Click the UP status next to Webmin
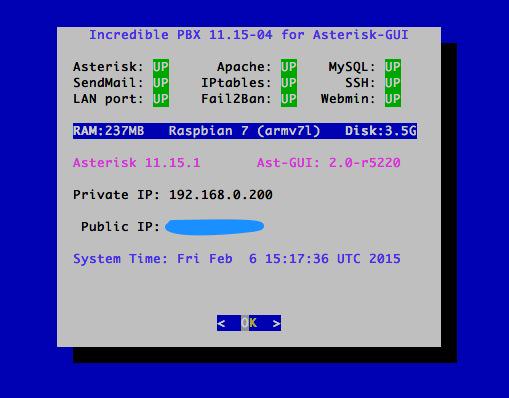 point(393,99)
